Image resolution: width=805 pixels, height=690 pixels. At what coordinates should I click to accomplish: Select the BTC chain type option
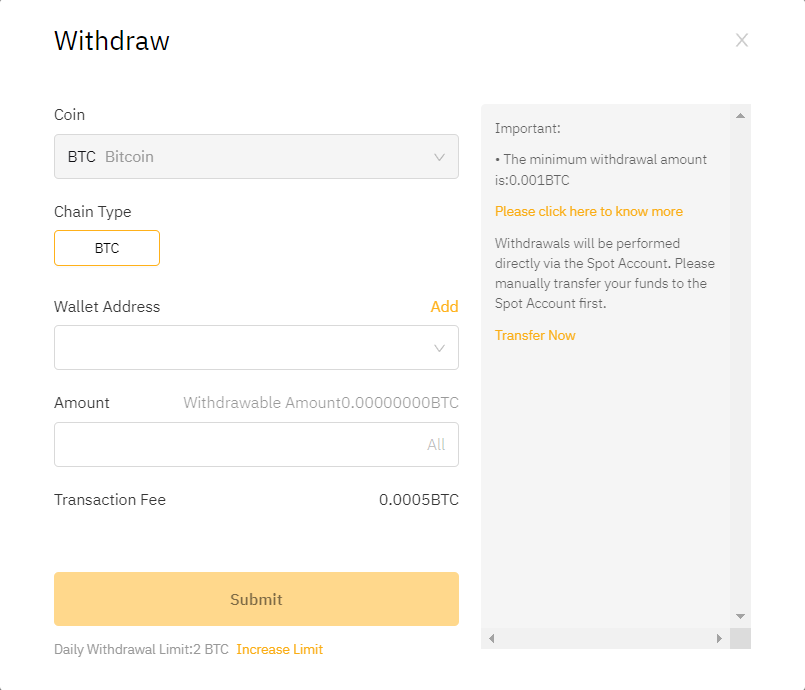(x=107, y=248)
